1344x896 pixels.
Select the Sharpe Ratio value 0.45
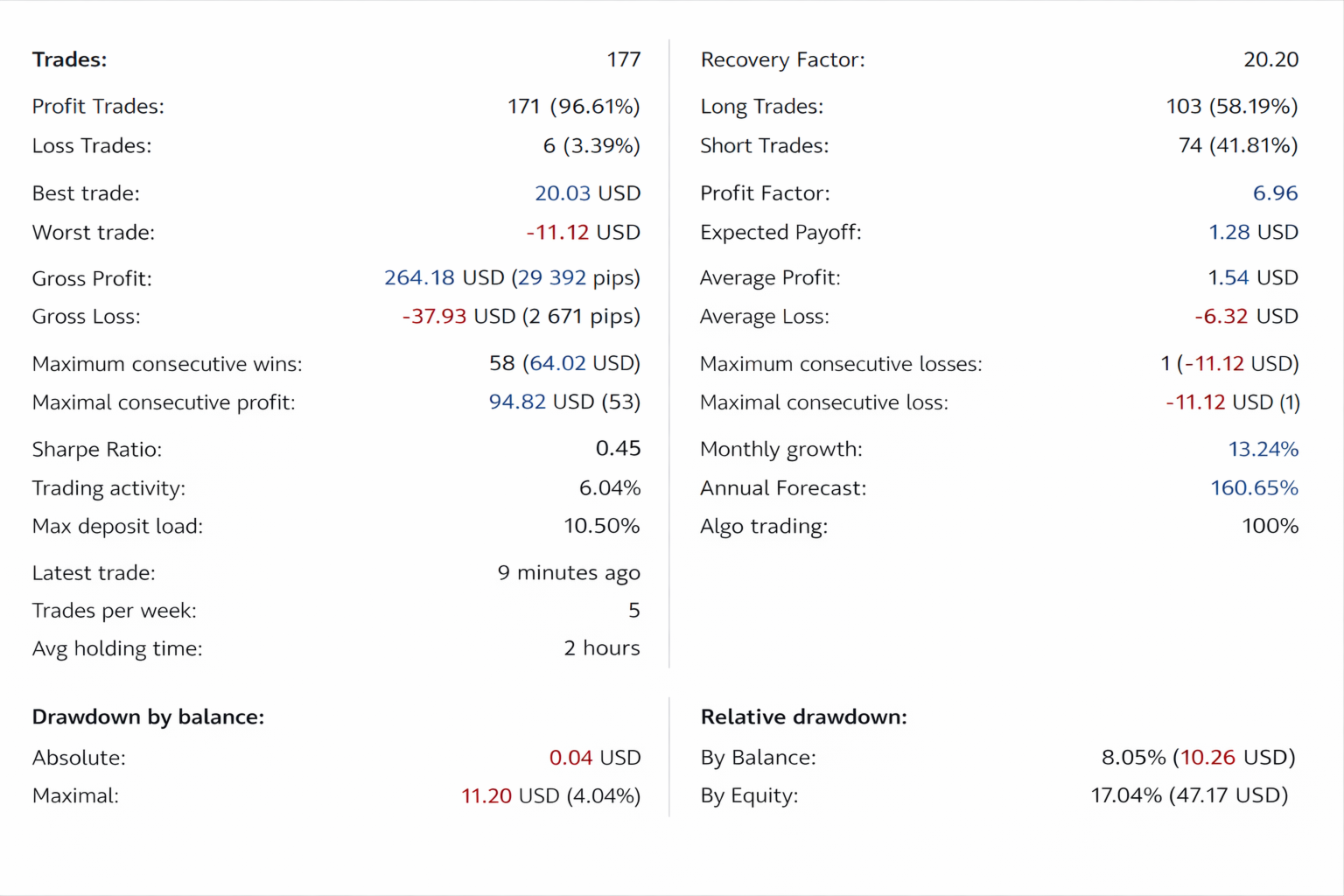click(x=618, y=449)
